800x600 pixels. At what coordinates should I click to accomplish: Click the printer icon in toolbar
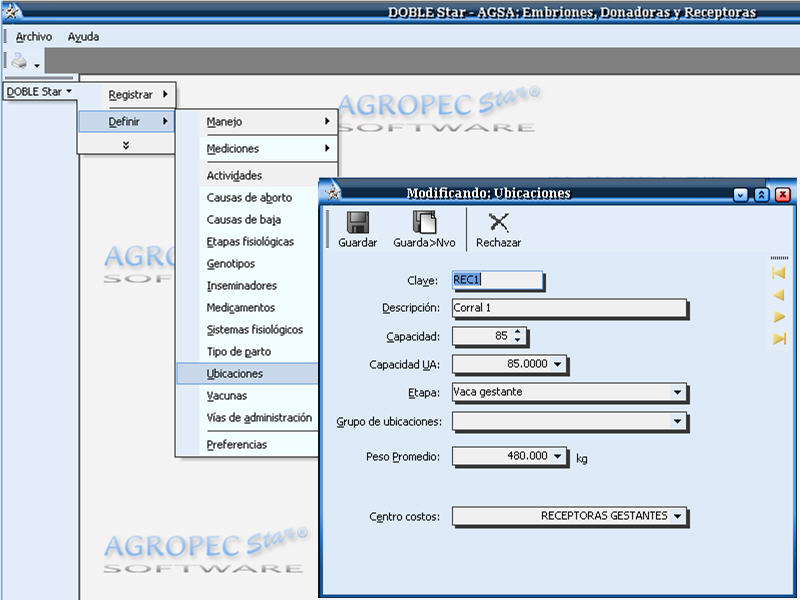(19, 61)
